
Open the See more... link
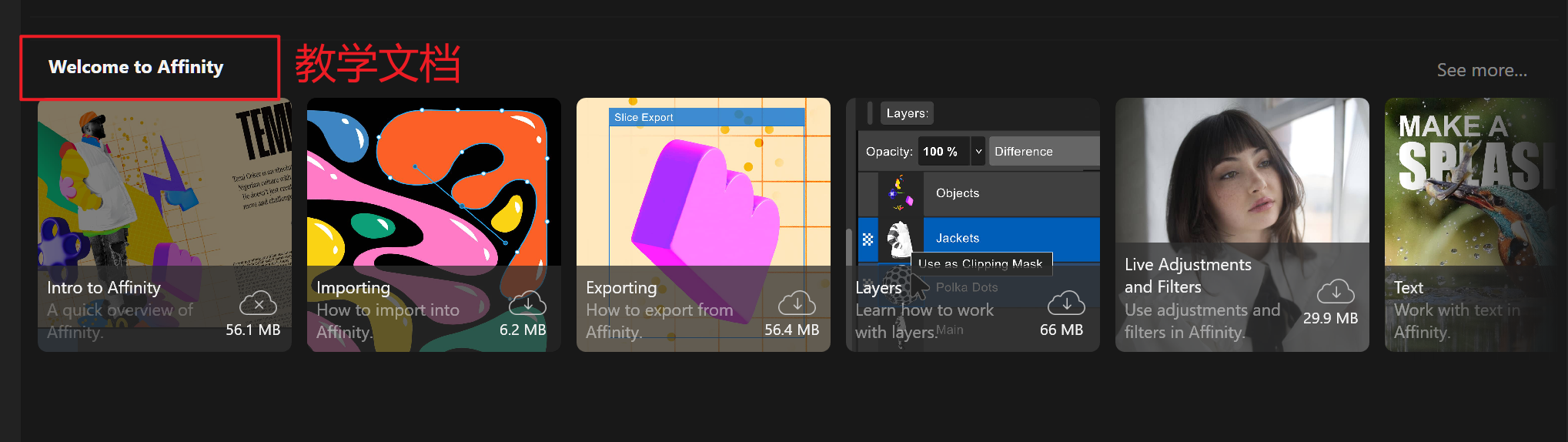[1482, 70]
